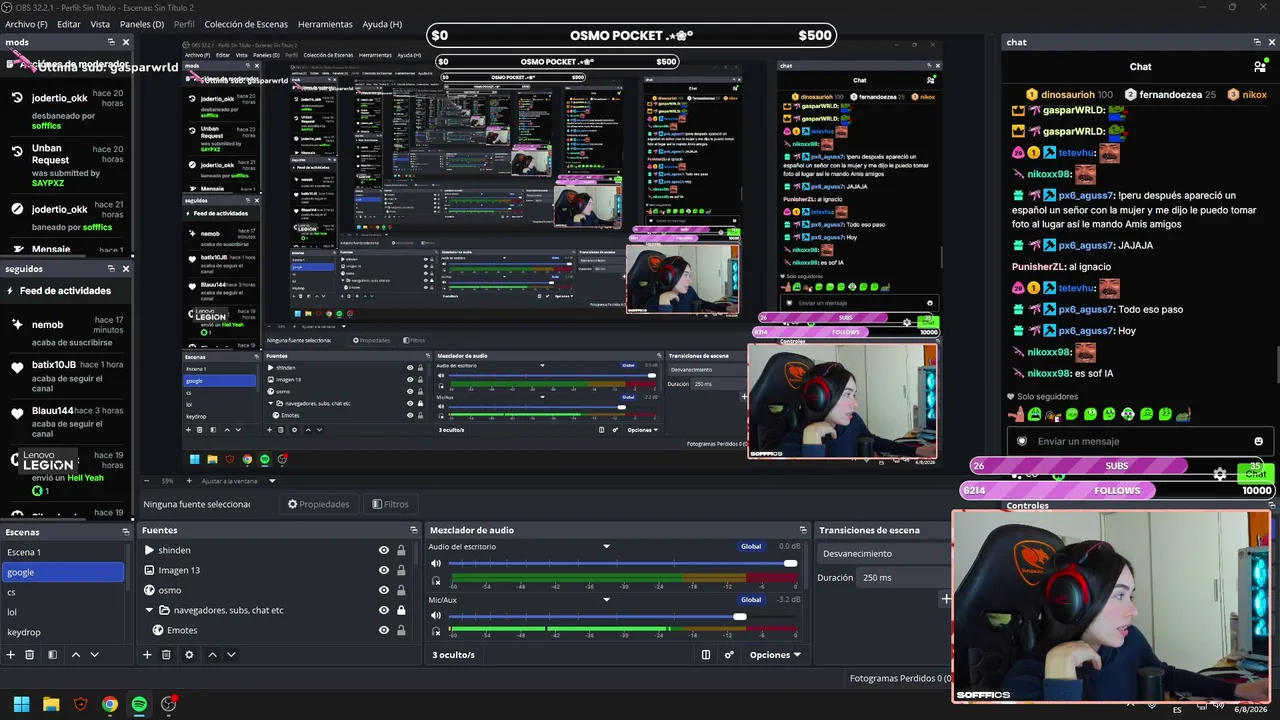Image resolution: width=1280 pixels, height=720 pixels.
Task: Open Desvanecimiento transition dropdown
Action: pos(885,553)
